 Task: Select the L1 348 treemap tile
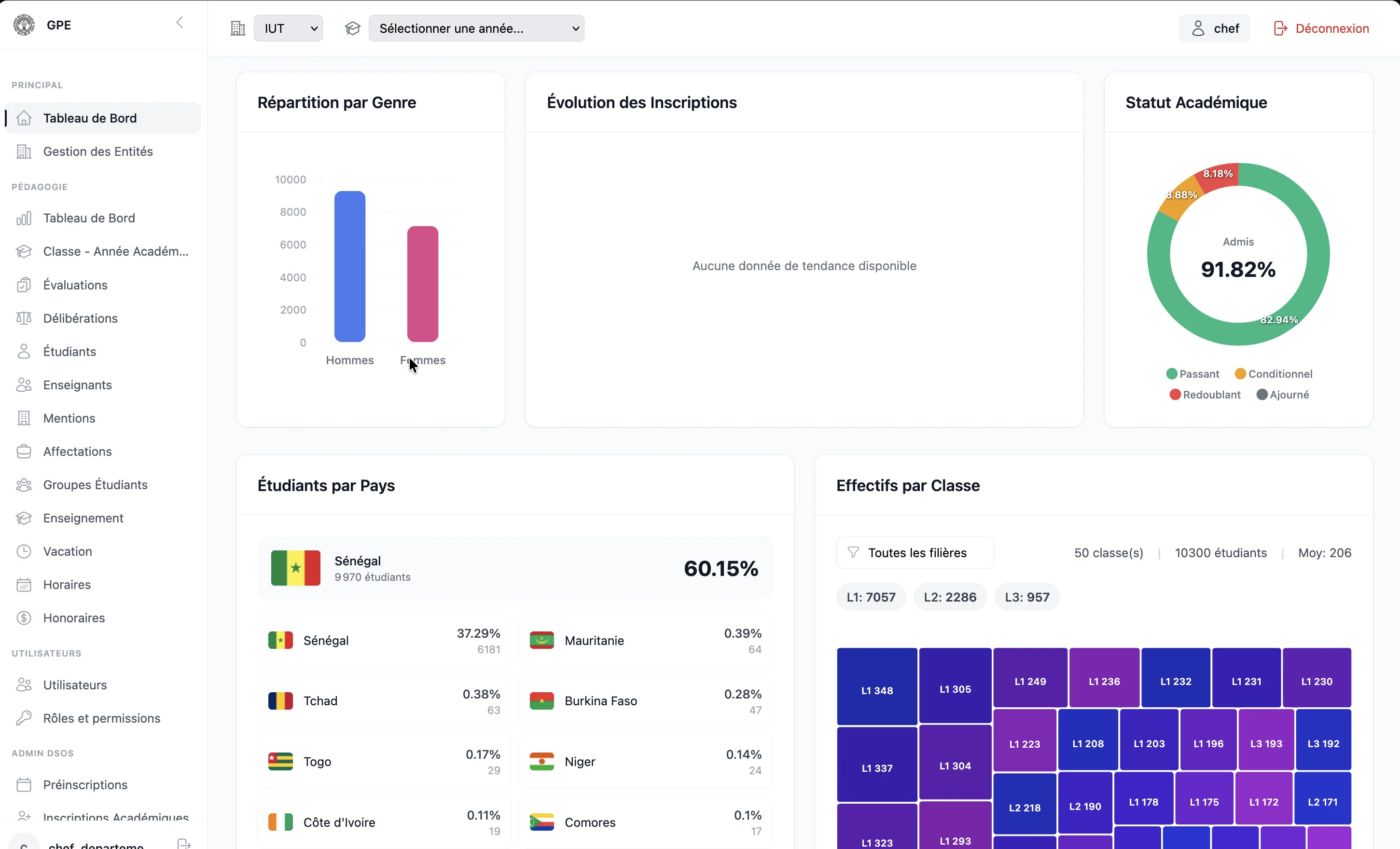pyautogui.click(x=877, y=686)
